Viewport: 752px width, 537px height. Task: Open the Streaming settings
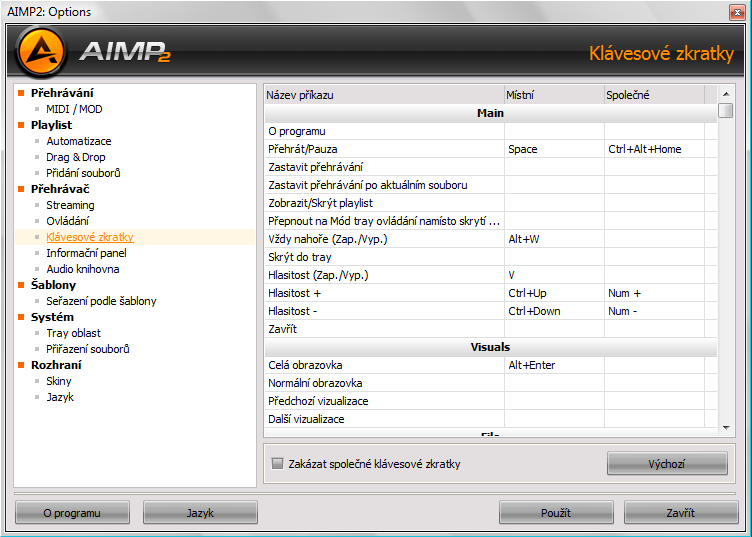(70, 205)
